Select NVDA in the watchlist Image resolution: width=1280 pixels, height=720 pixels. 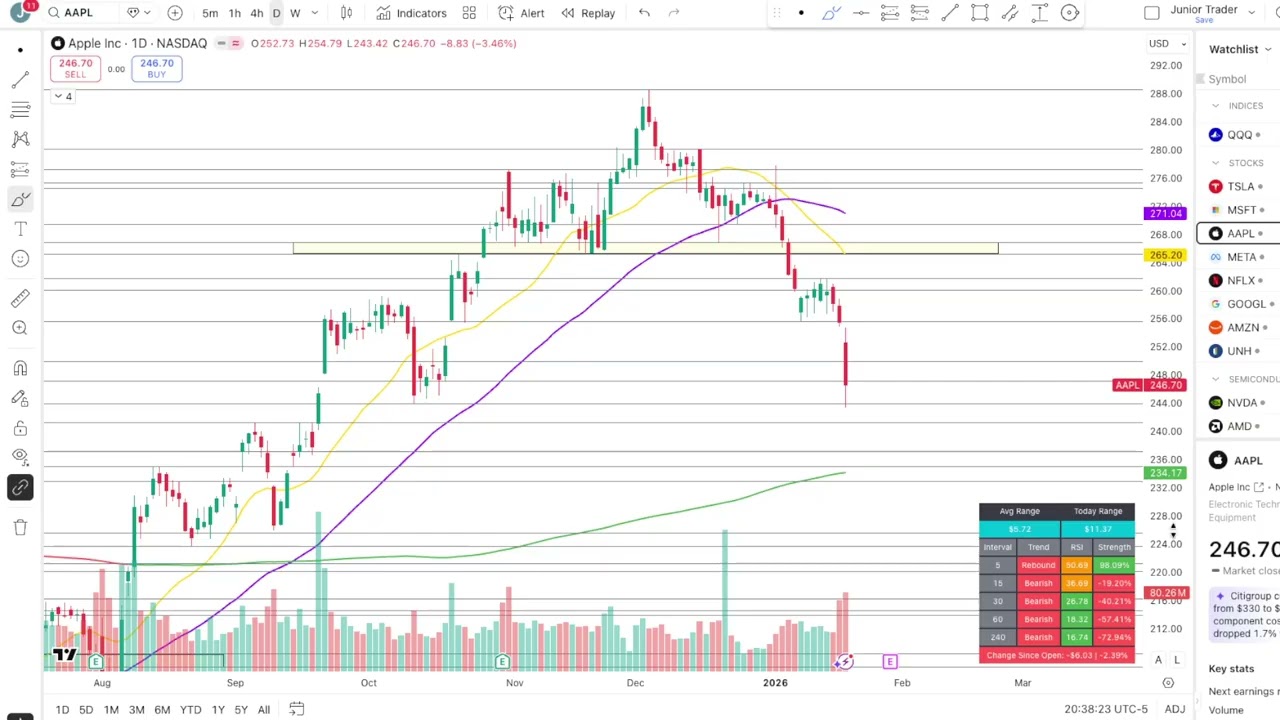point(1238,403)
